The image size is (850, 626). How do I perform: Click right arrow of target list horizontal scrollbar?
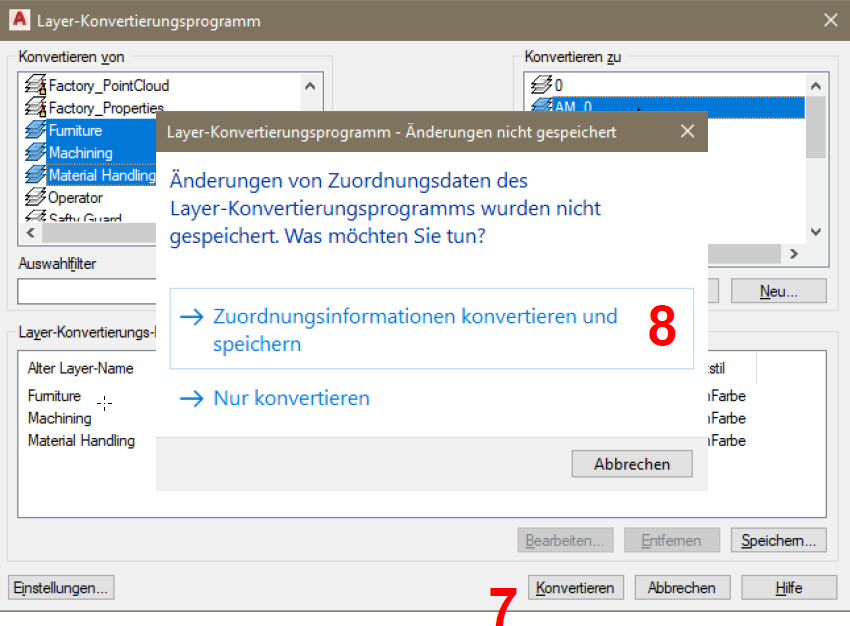pos(794,254)
